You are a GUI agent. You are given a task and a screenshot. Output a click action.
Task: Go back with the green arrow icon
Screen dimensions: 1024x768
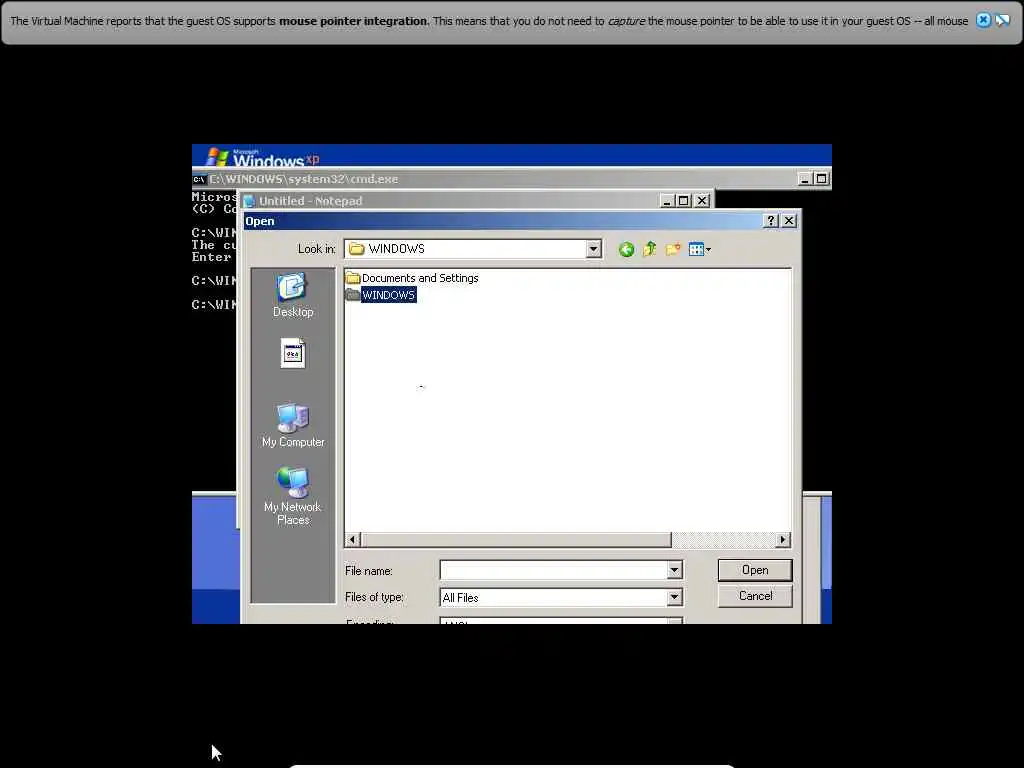pos(626,249)
